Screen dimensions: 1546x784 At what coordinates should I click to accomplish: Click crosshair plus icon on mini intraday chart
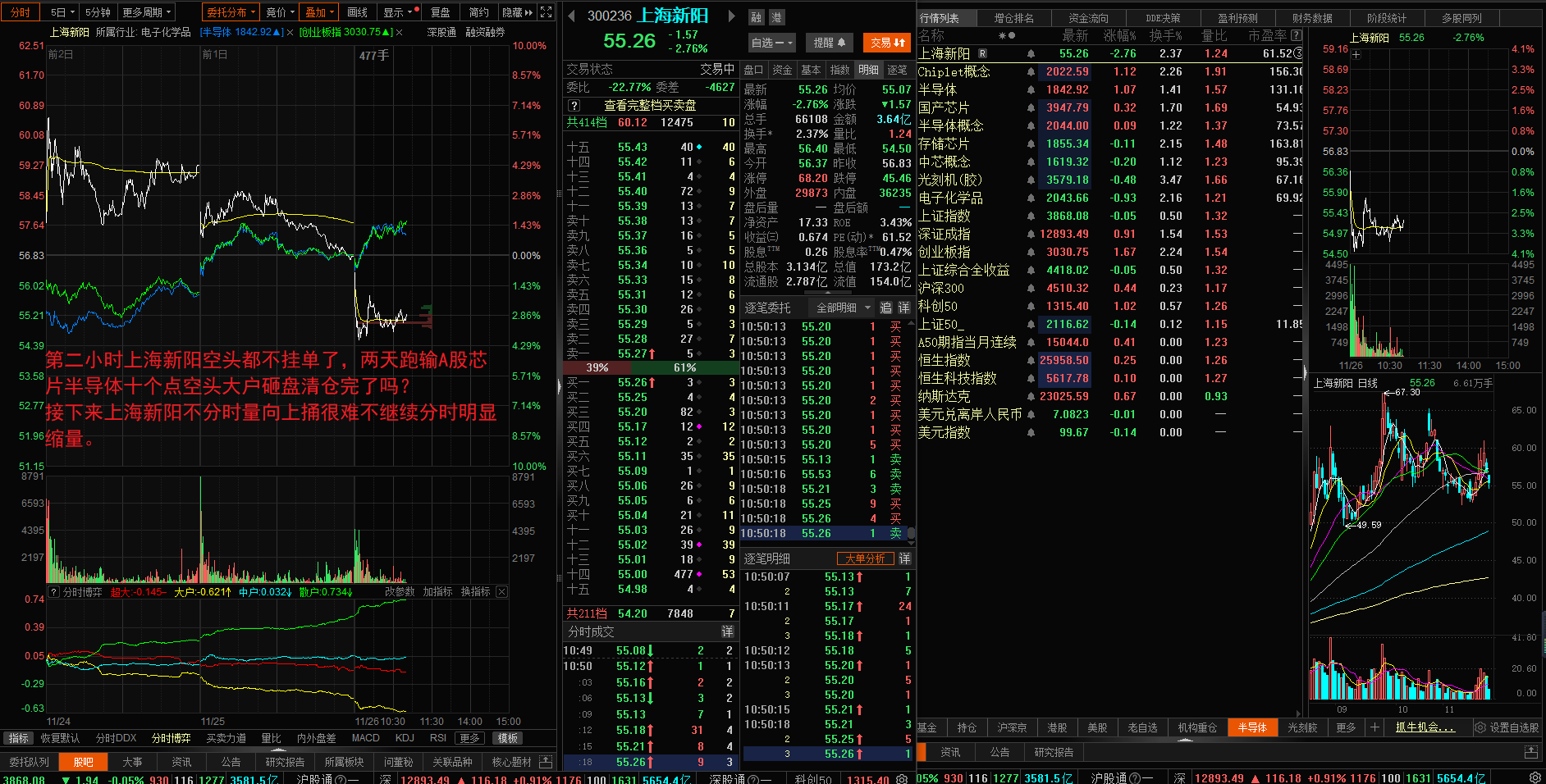[x=1356, y=54]
